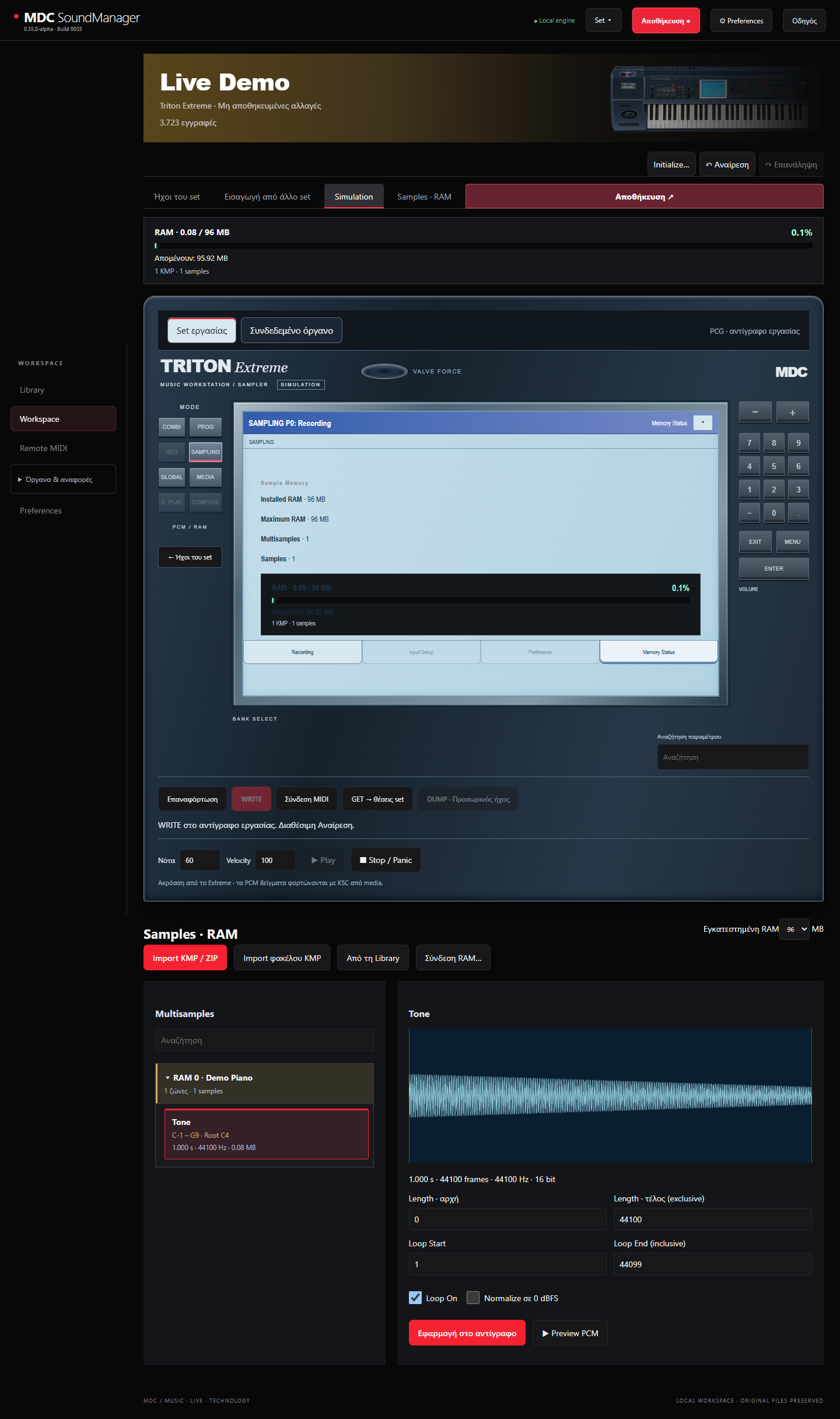The height and width of the screenshot is (1419, 840).
Task: Click the Loop Start input field
Action: tap(508, 1264)
